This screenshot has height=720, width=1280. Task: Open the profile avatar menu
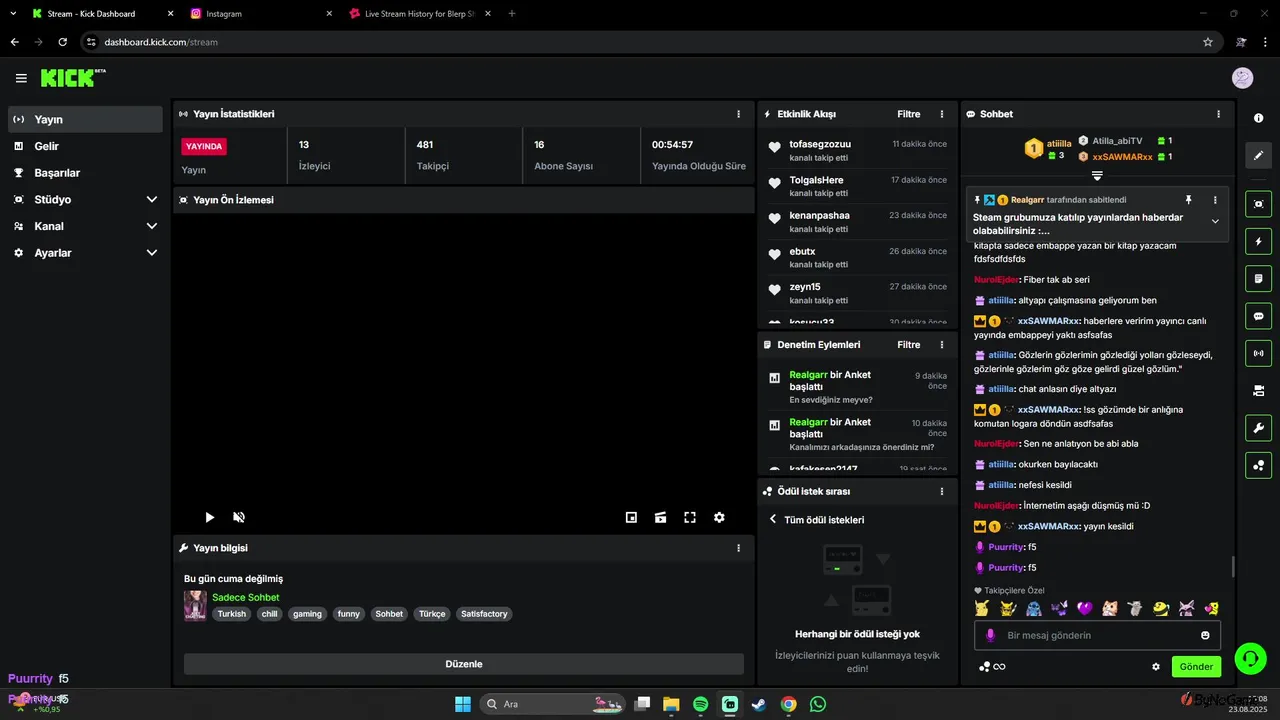pyautogui.click(x=1242, y=78)
